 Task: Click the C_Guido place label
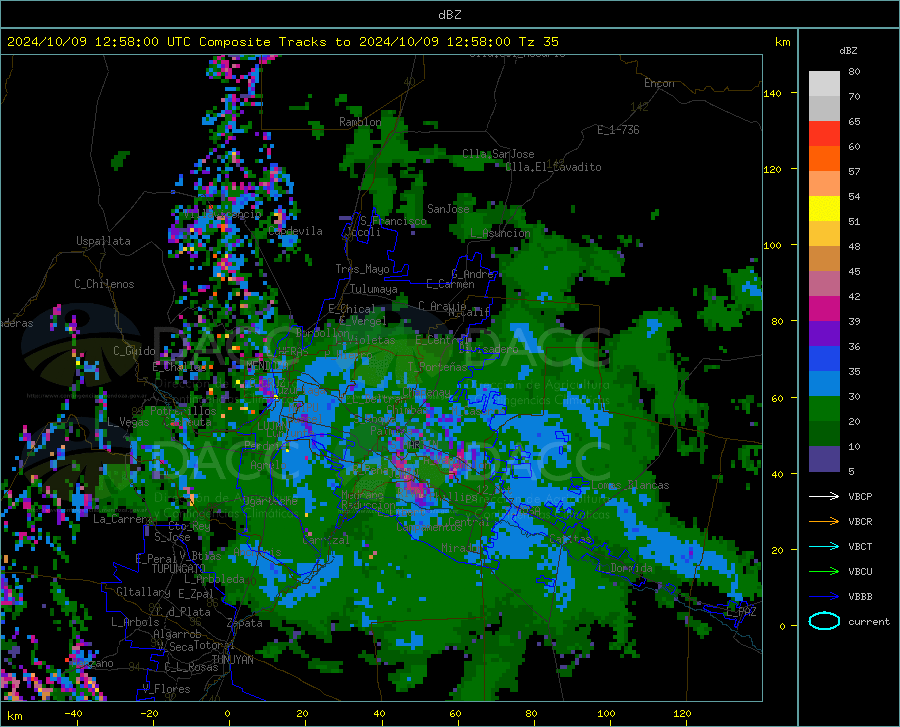click(x=134, y=351)
